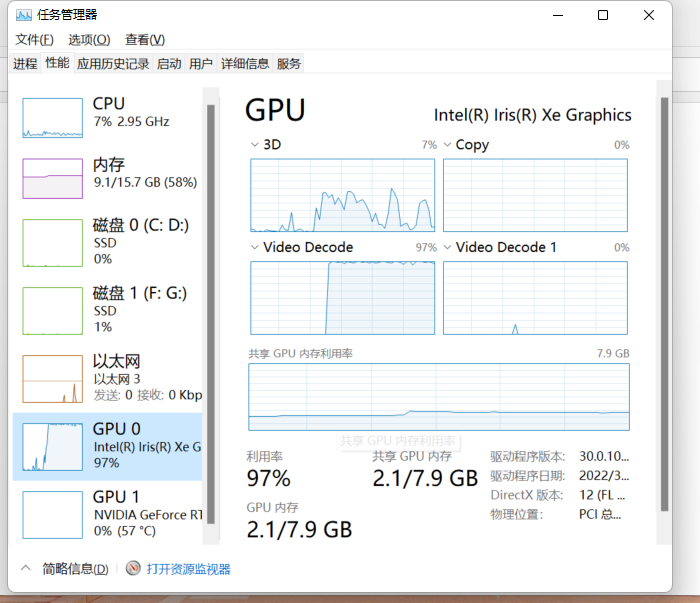
Task: Open 磁盘 0 (C: D:) performance view
Action: coord(107,242)
